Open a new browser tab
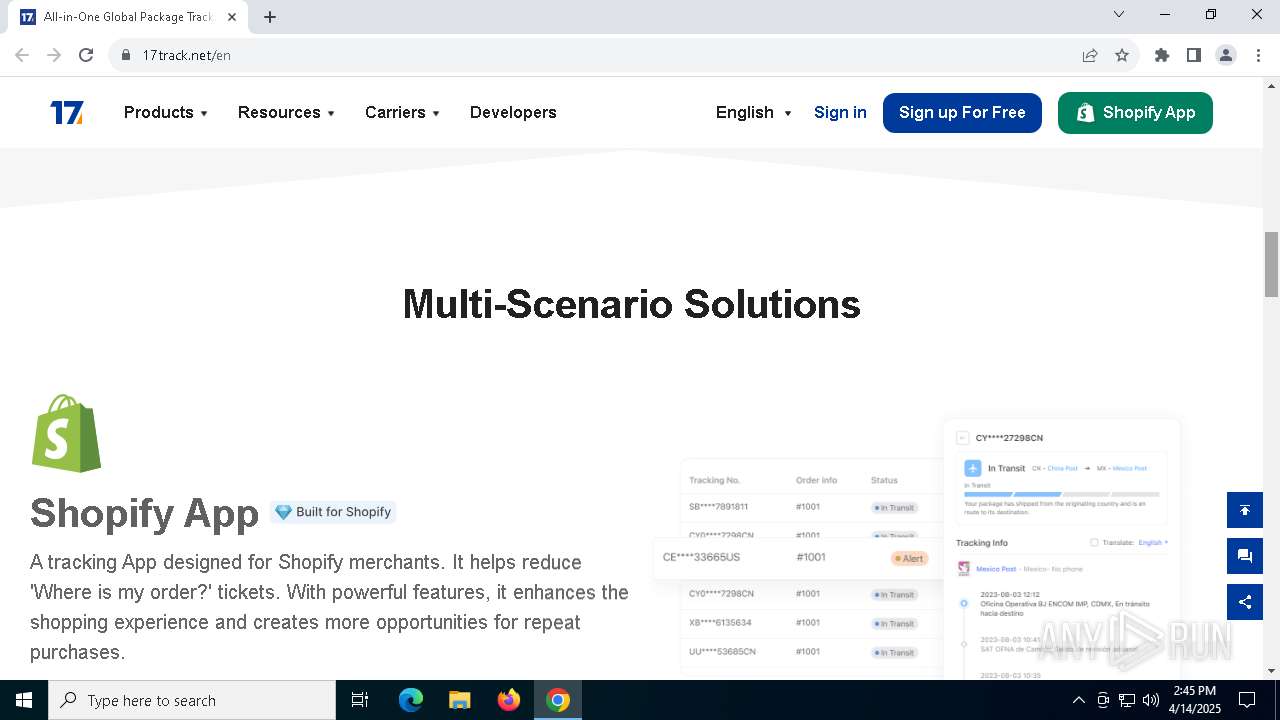Image resolution: width=1280 pixels, height=720 pixels. tap(270, 16)
